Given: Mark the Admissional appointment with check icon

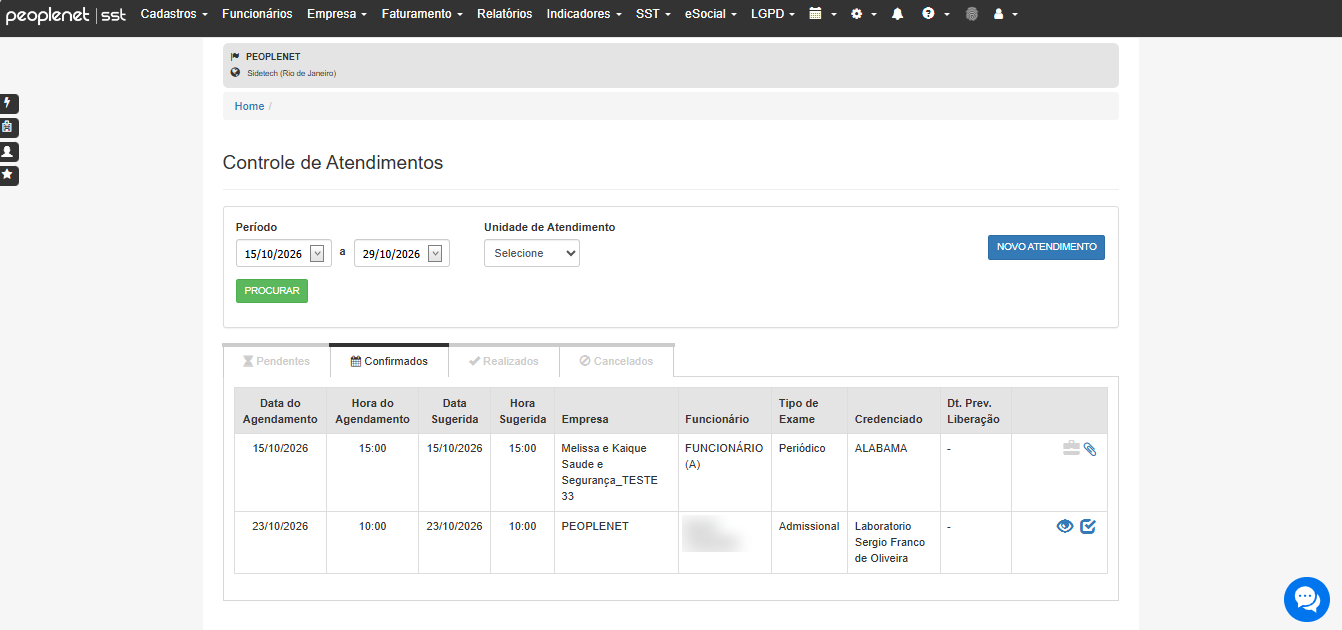Looking at the screenshot, I should coord(1088,526).
